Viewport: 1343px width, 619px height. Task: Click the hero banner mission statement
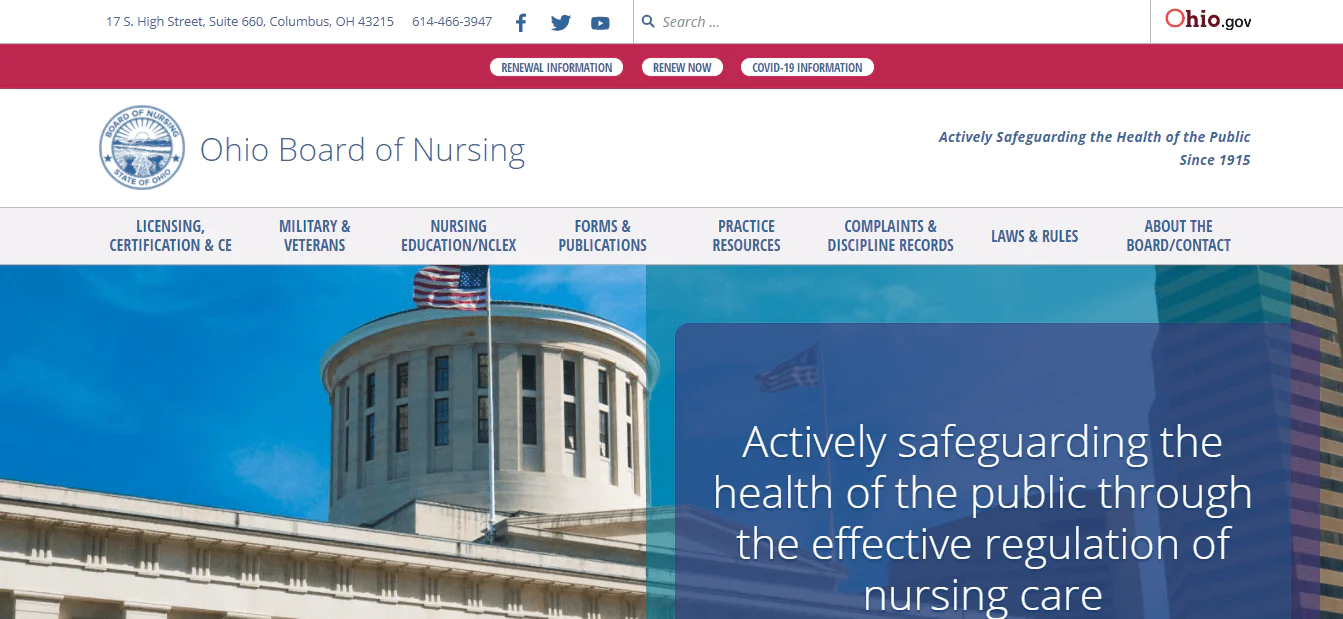983,518
